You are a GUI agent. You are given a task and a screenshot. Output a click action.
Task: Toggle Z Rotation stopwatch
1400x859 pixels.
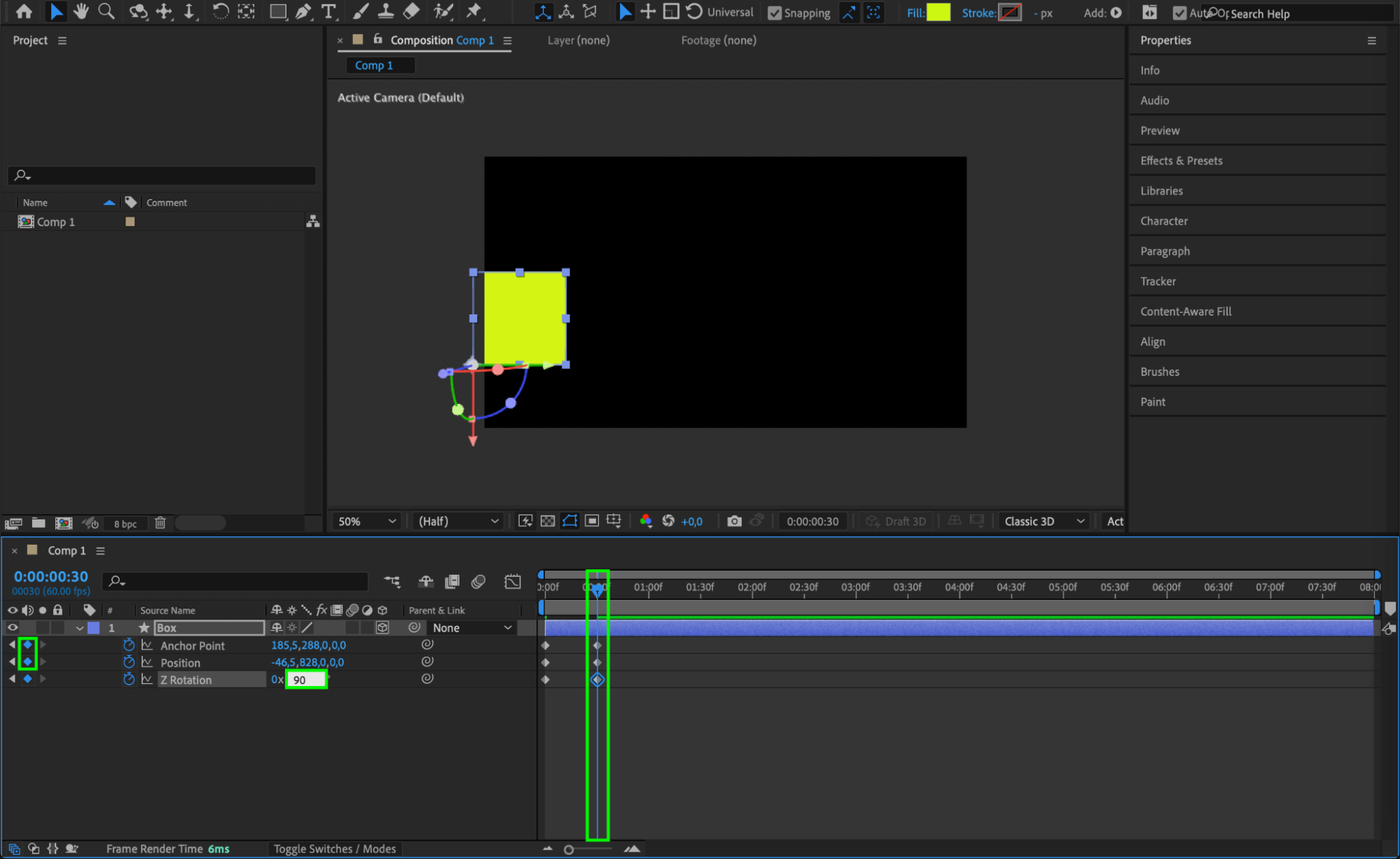(x=129, y=679)
